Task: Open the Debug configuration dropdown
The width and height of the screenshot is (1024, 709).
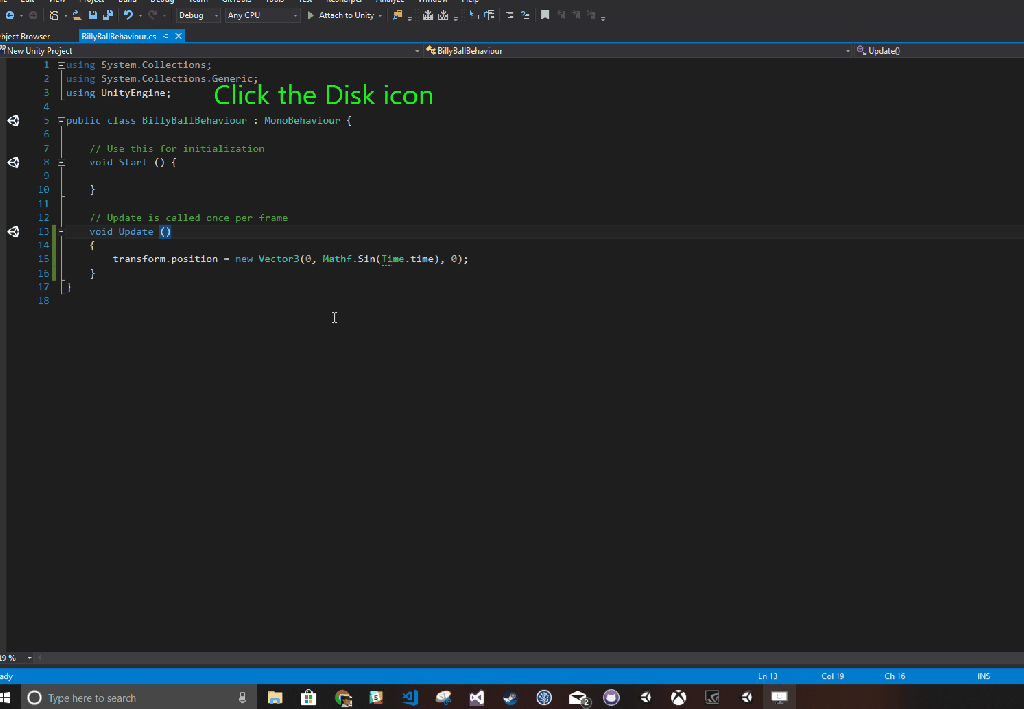Action: pos(197,15)
